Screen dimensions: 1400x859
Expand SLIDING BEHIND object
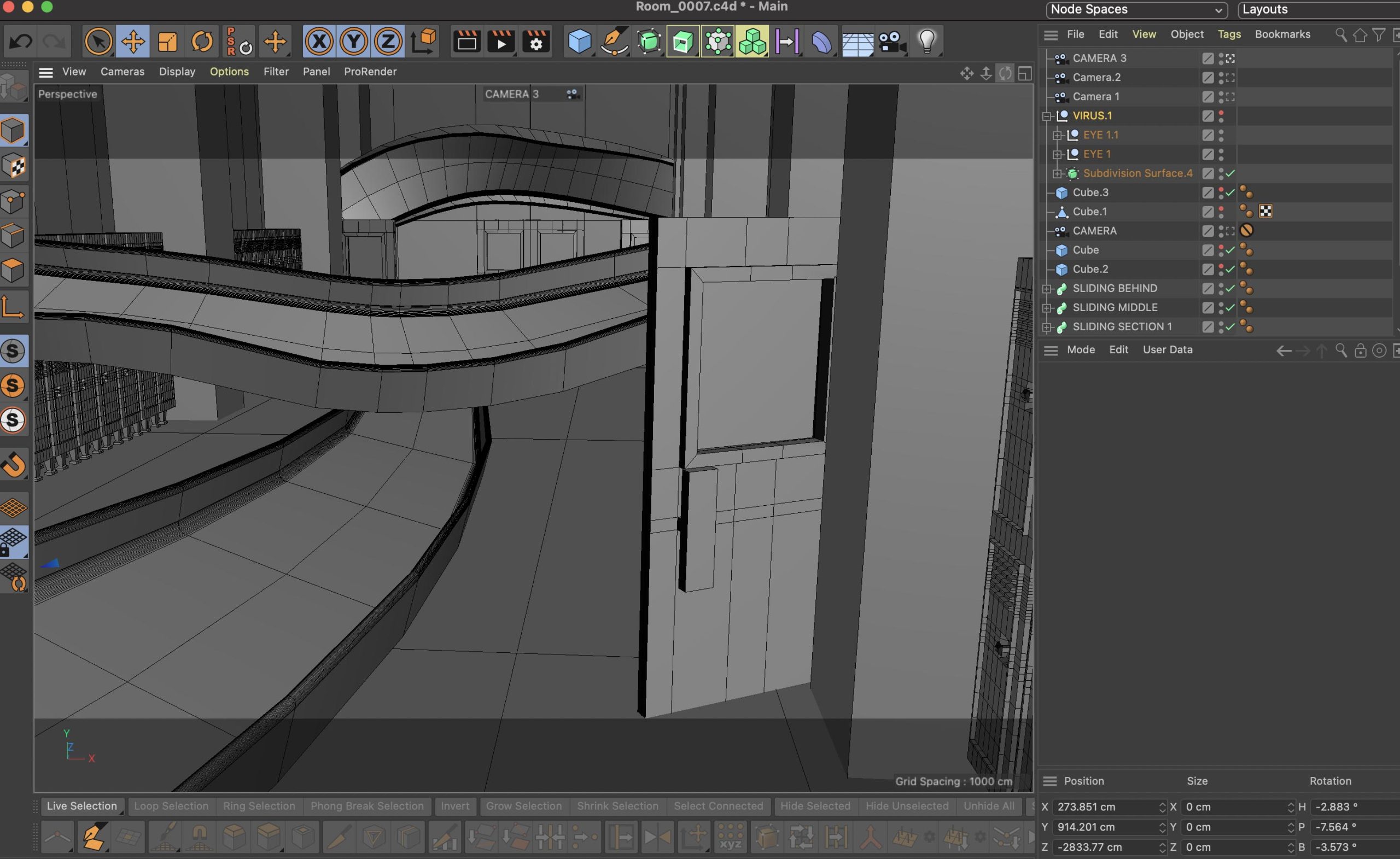click(x=1047, y=289)
